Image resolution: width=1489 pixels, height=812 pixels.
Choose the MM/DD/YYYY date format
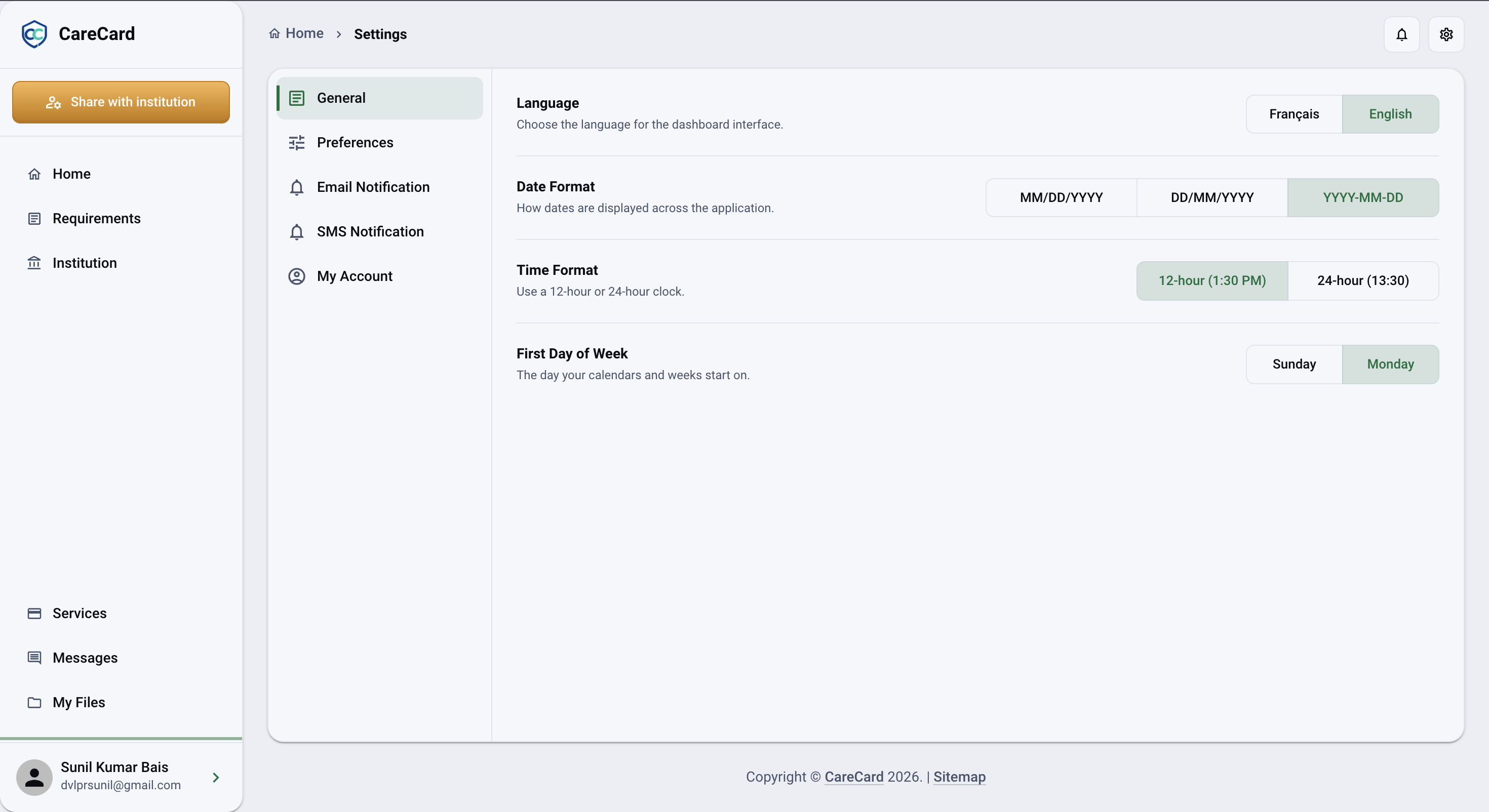click(x=1061, y=197)
